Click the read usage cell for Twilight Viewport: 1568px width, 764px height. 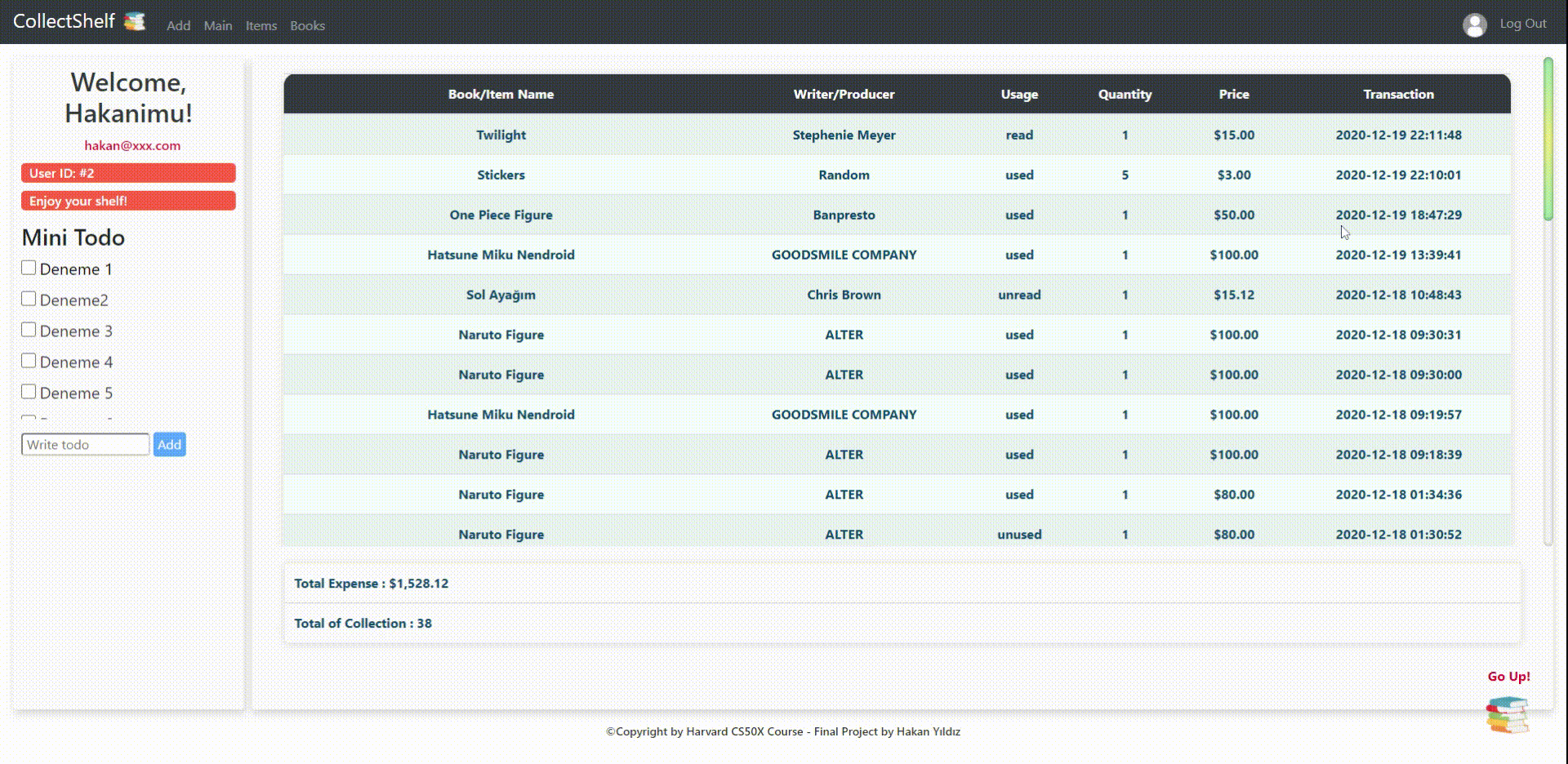[x=1019, y=135]
